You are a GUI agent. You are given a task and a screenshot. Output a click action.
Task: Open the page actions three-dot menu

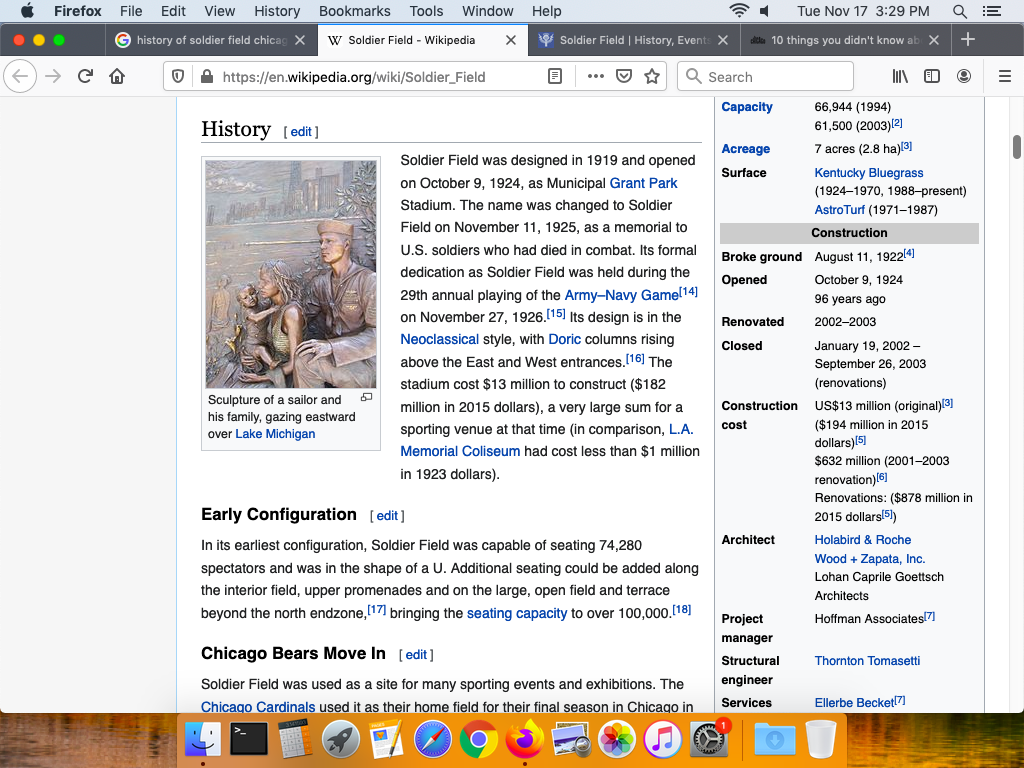point(596,77)
